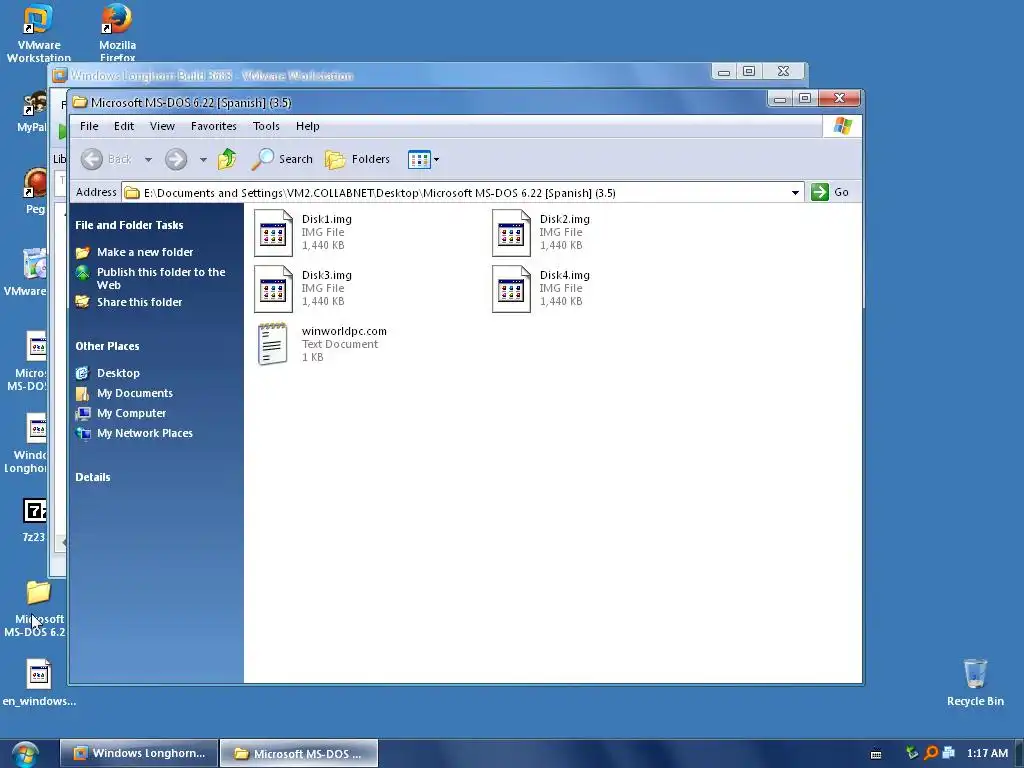The height and width of the screenshot is (768, 1024).
Task: Click the system tray clock 1:17 AM
Action: pos(987,753)
